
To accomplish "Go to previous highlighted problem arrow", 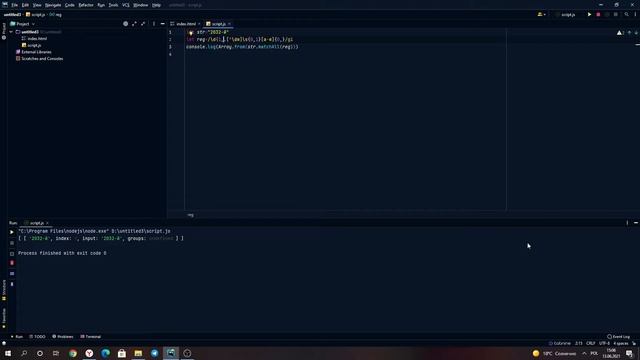I will point(629,33).
